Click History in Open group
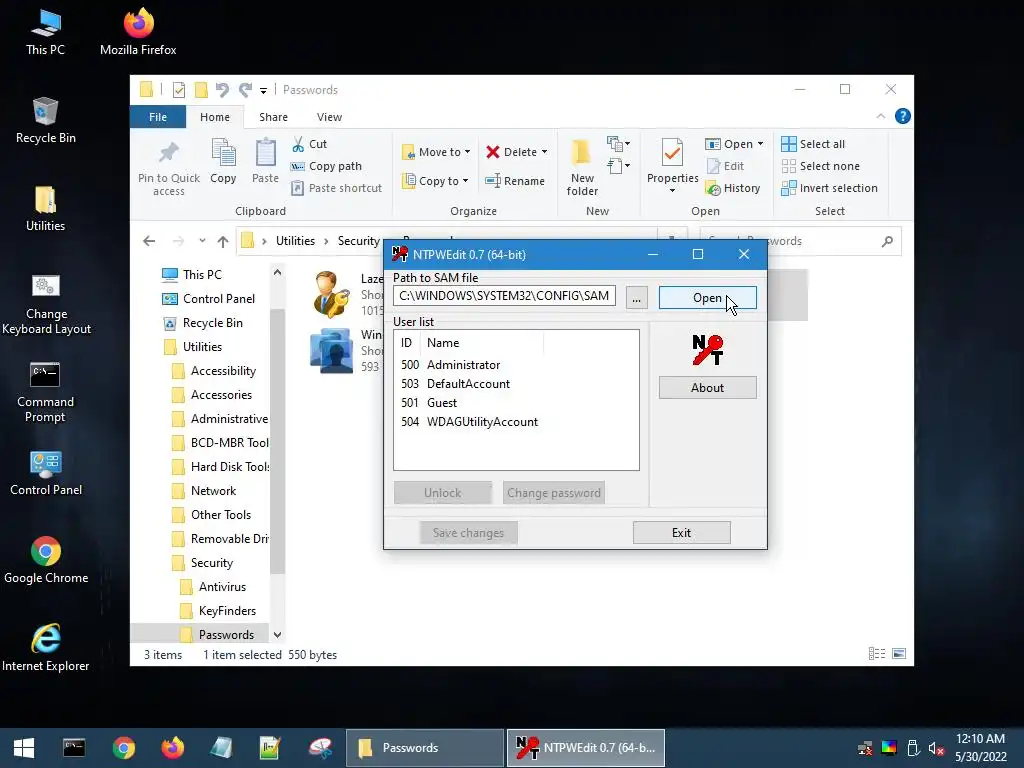The width and height of the screenshot is (1024, 768). [x=733, y=188]
